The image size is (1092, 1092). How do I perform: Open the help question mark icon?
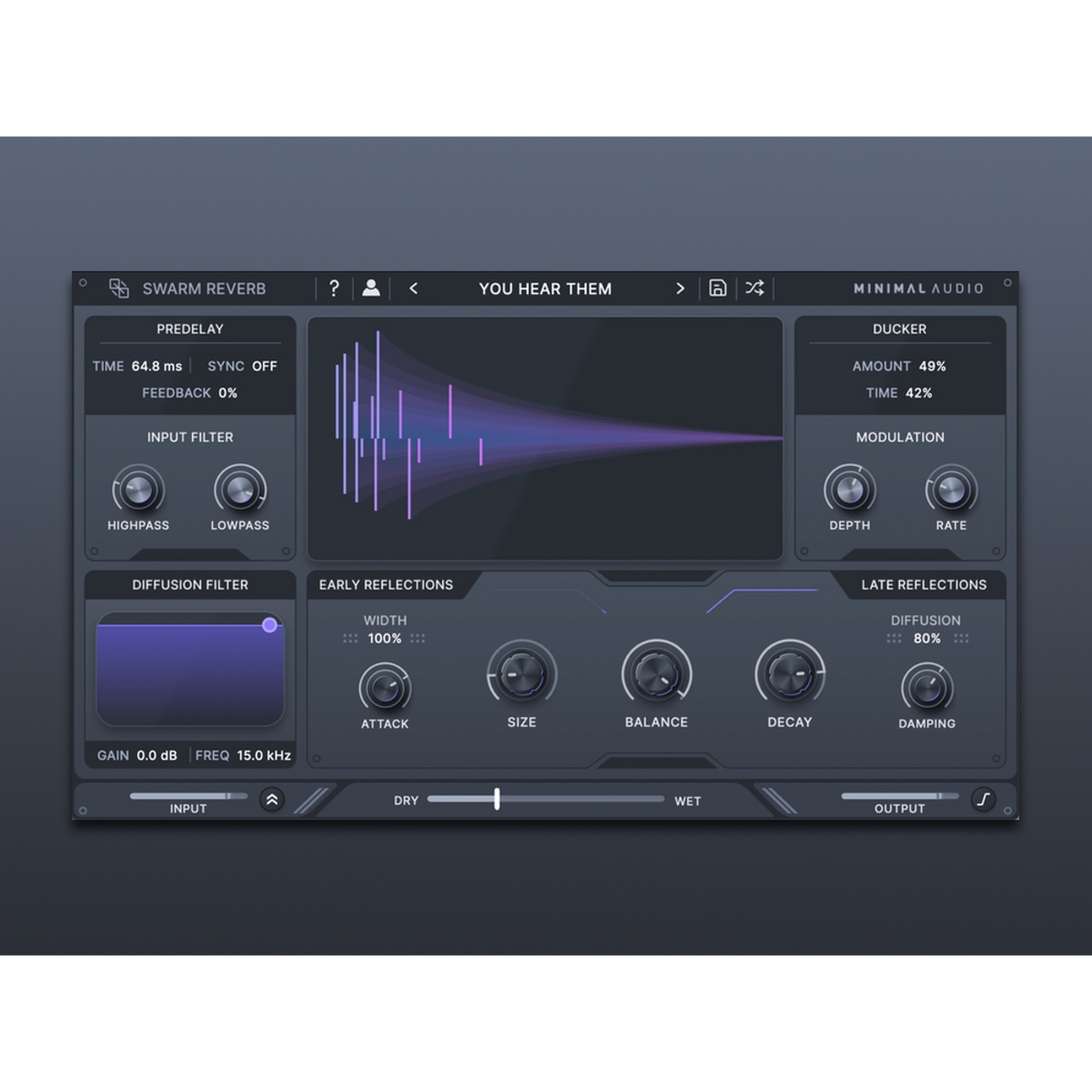tap(334, 288)
